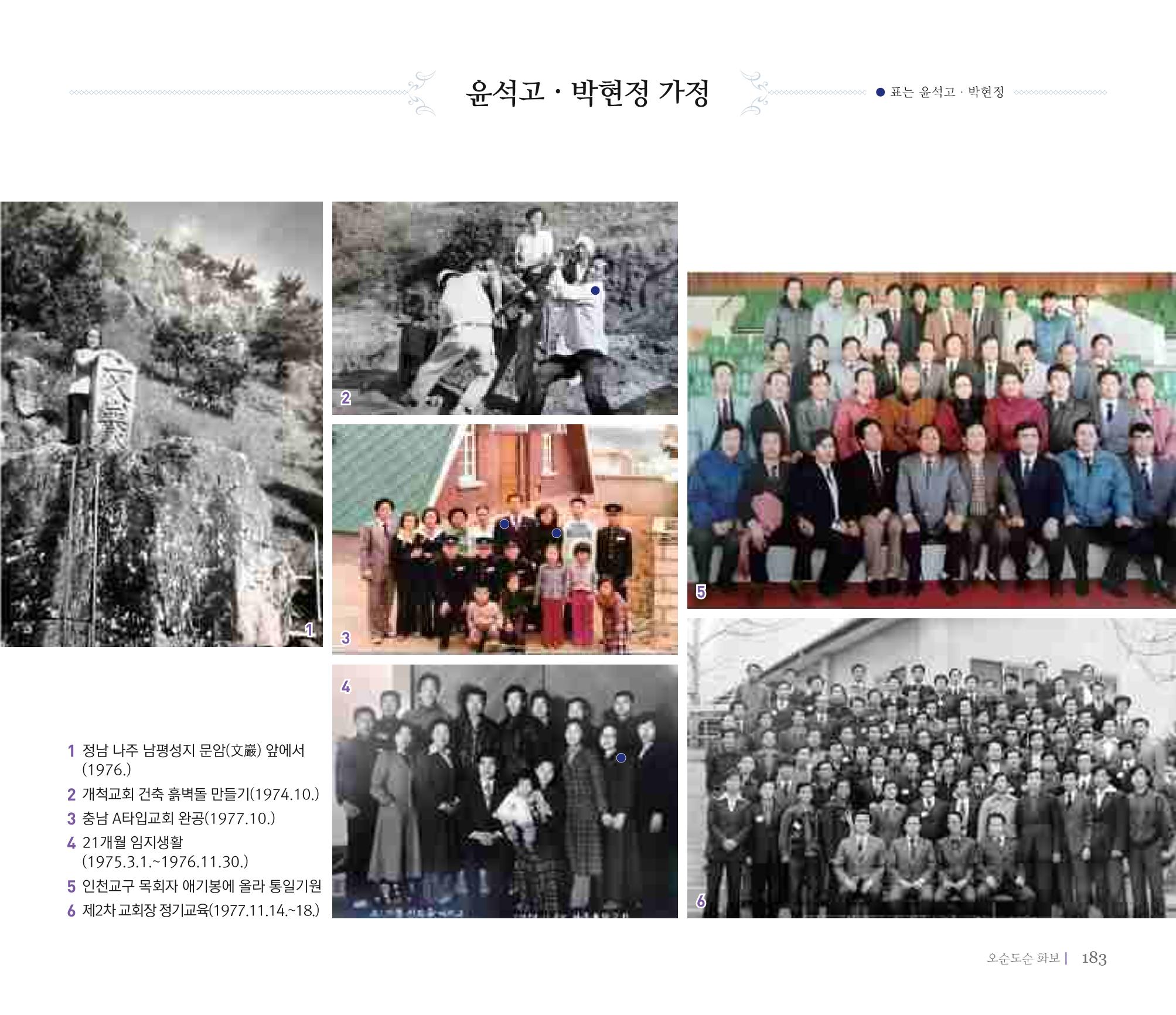Viewport: 1176px width, 1015px height.
Task: Click caption 1 전남 나주 남평성지 문암(文巖) 앞에서
Action: coord(193,751)
